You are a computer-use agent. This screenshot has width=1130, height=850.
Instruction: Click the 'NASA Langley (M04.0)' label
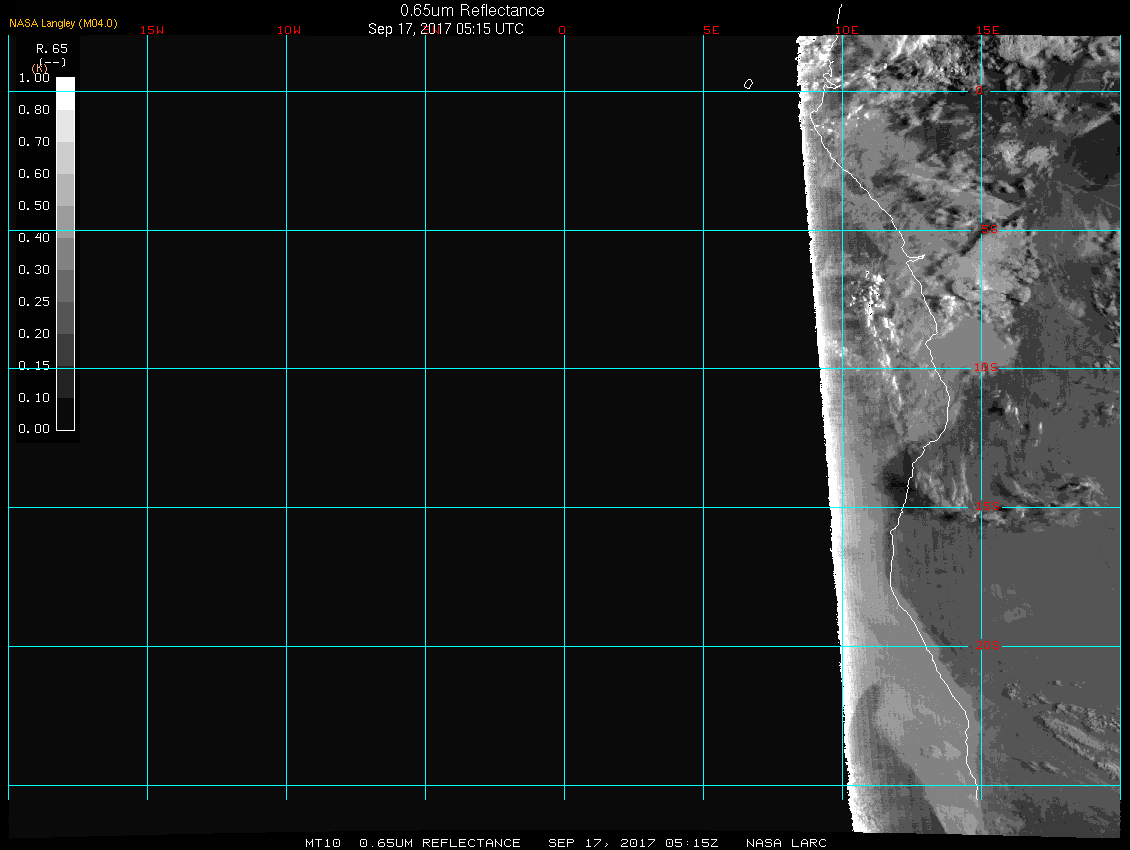63,23
